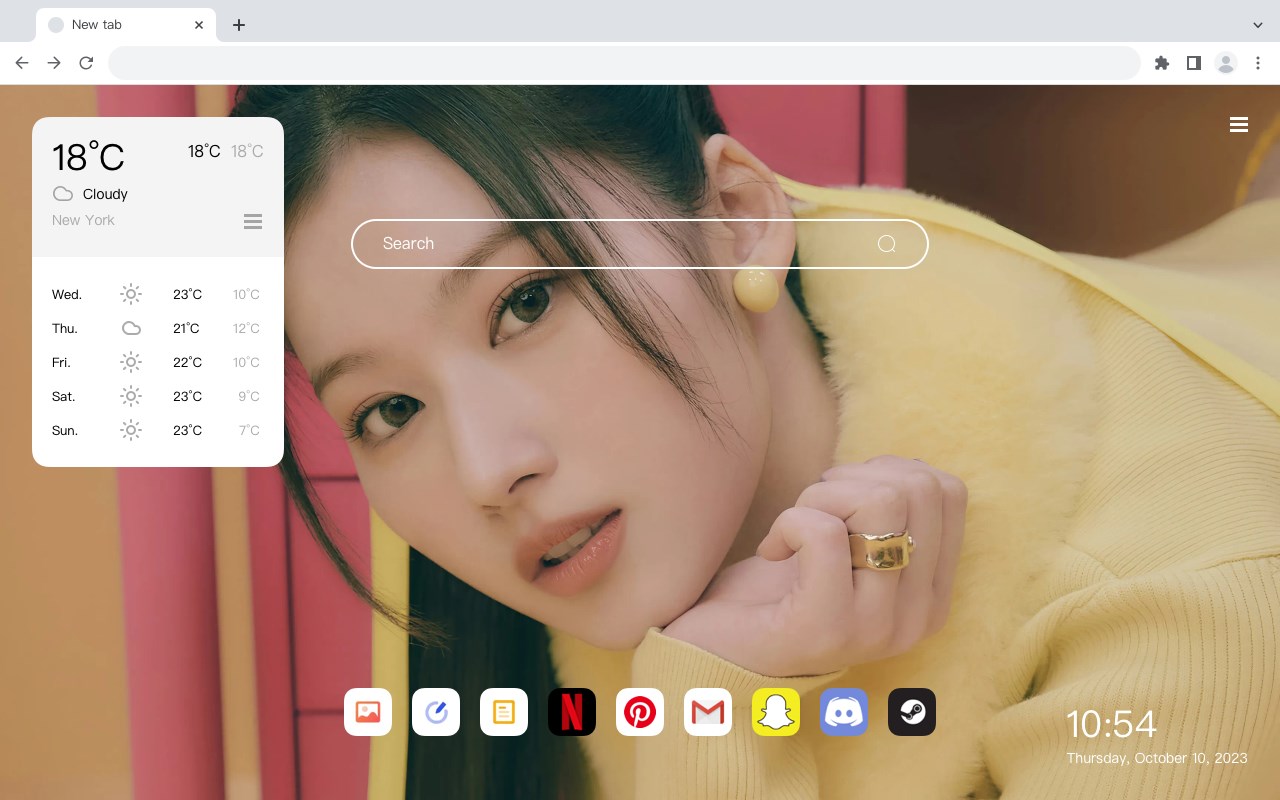Click the 21°C high for Thursday
1280x800 pixels.
186,328
